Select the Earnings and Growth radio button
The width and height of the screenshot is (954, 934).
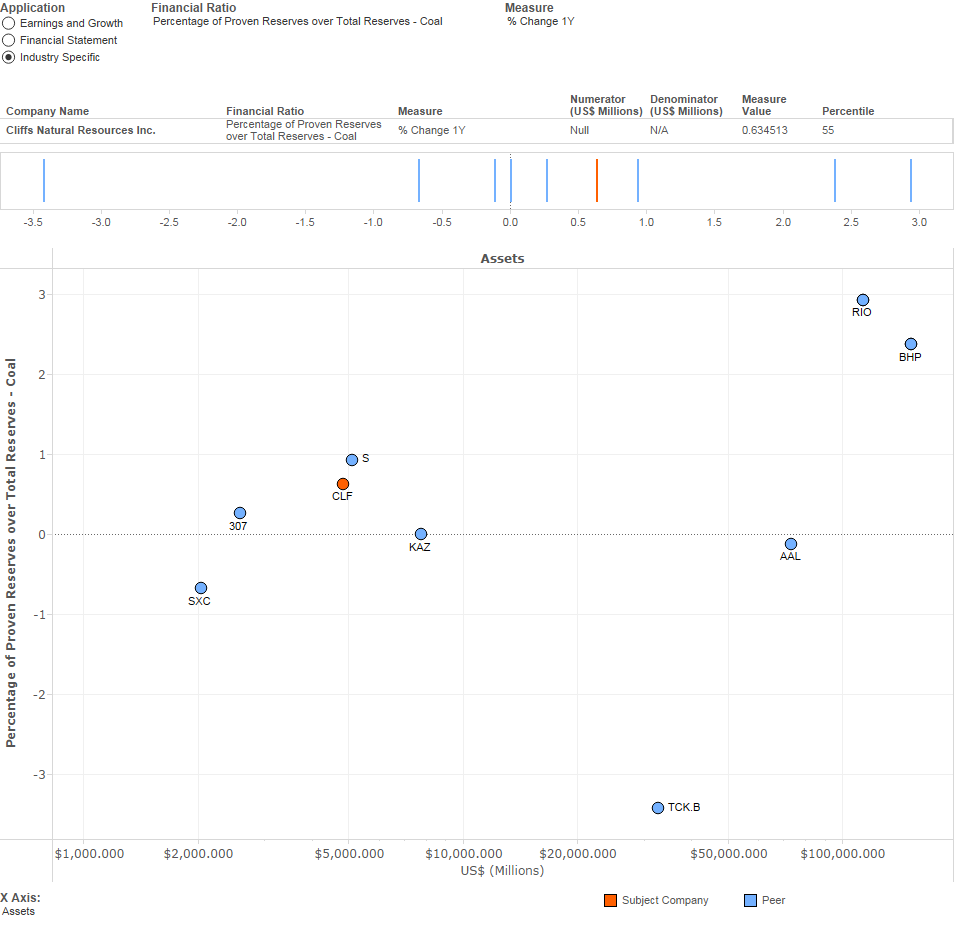(x=9, y=23)
